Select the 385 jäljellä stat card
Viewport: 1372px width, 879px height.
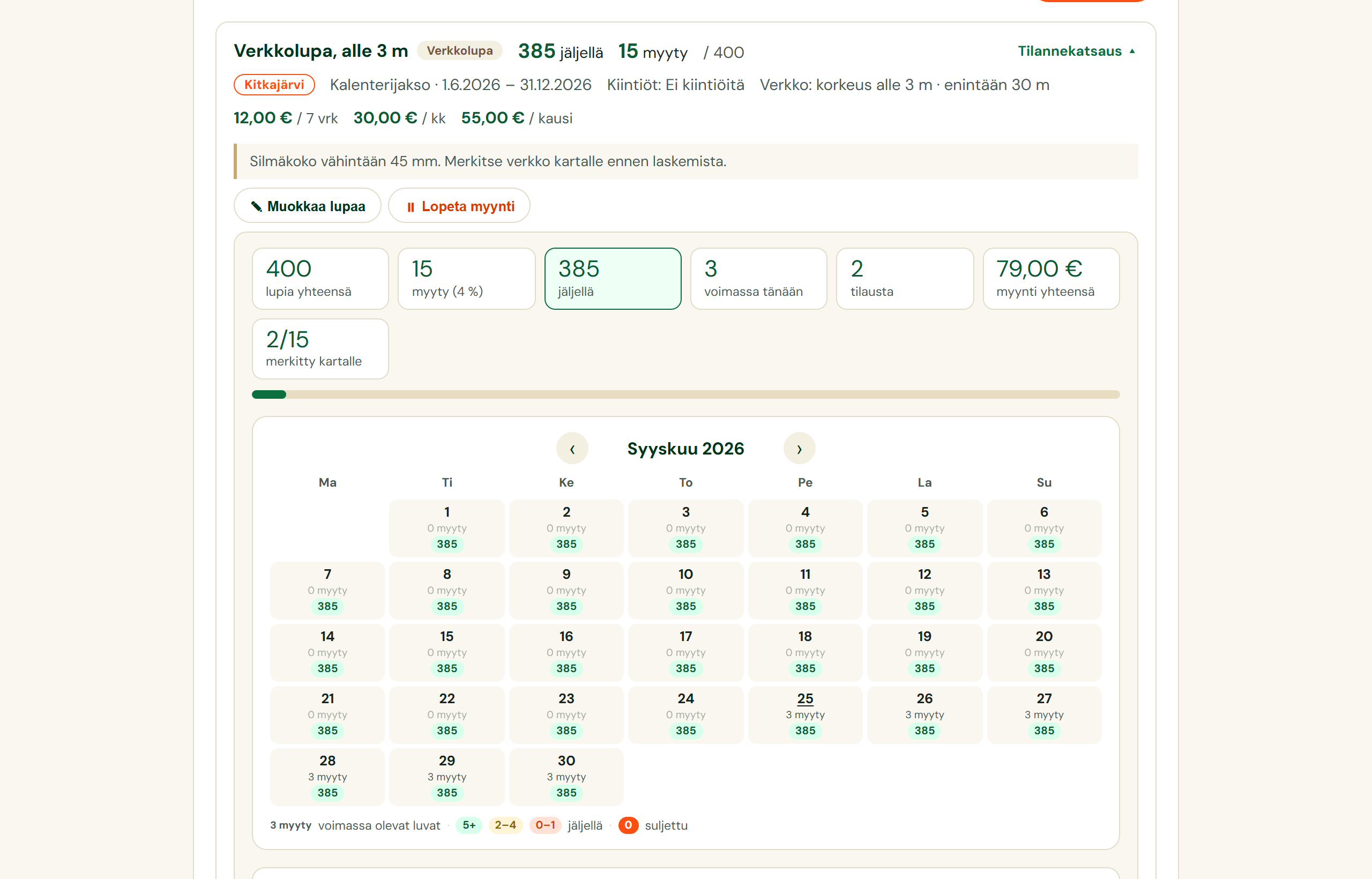(x=613, y=279)
